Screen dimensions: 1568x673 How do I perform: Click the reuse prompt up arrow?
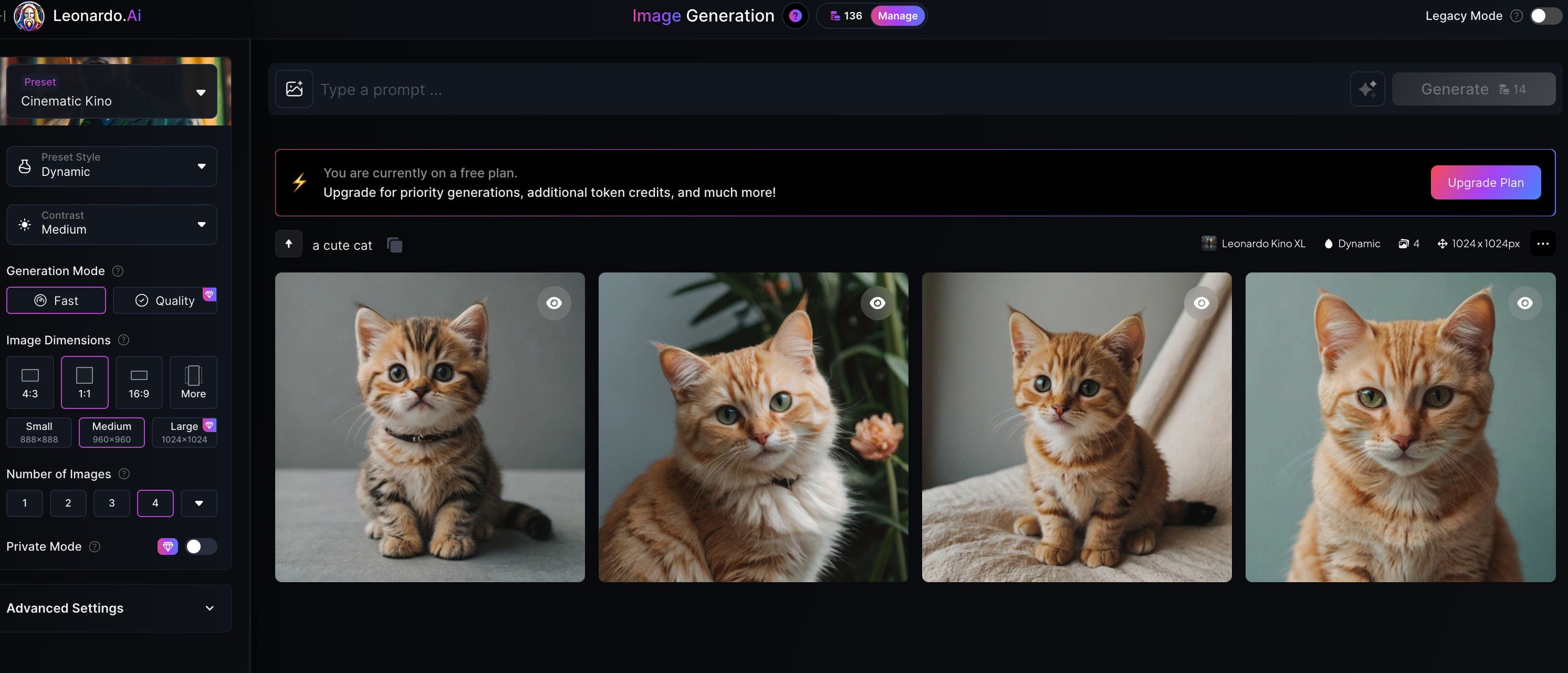[x=288, y=244]
